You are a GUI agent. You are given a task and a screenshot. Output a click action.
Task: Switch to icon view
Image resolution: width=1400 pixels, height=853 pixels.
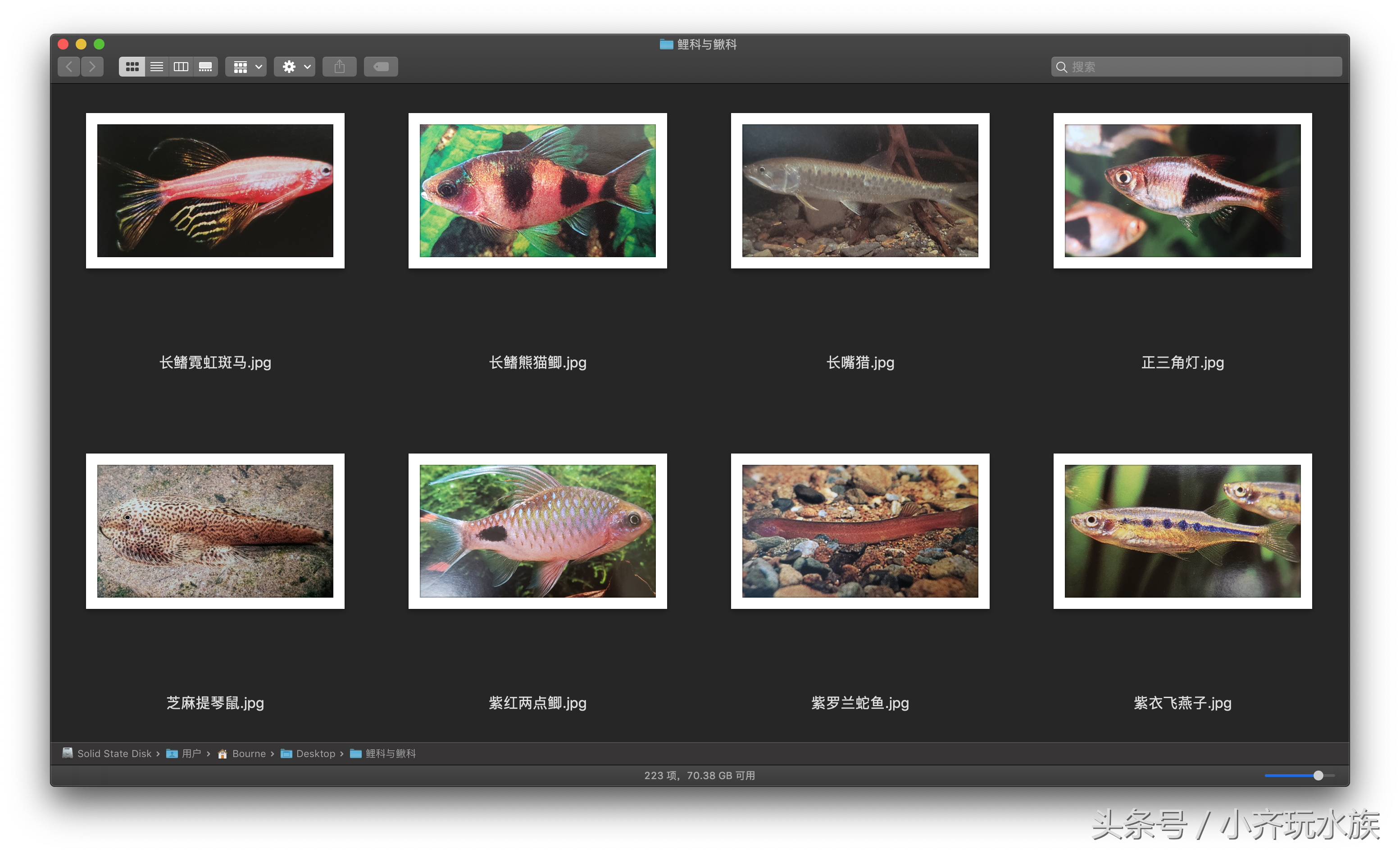click(x=132, y=67)
